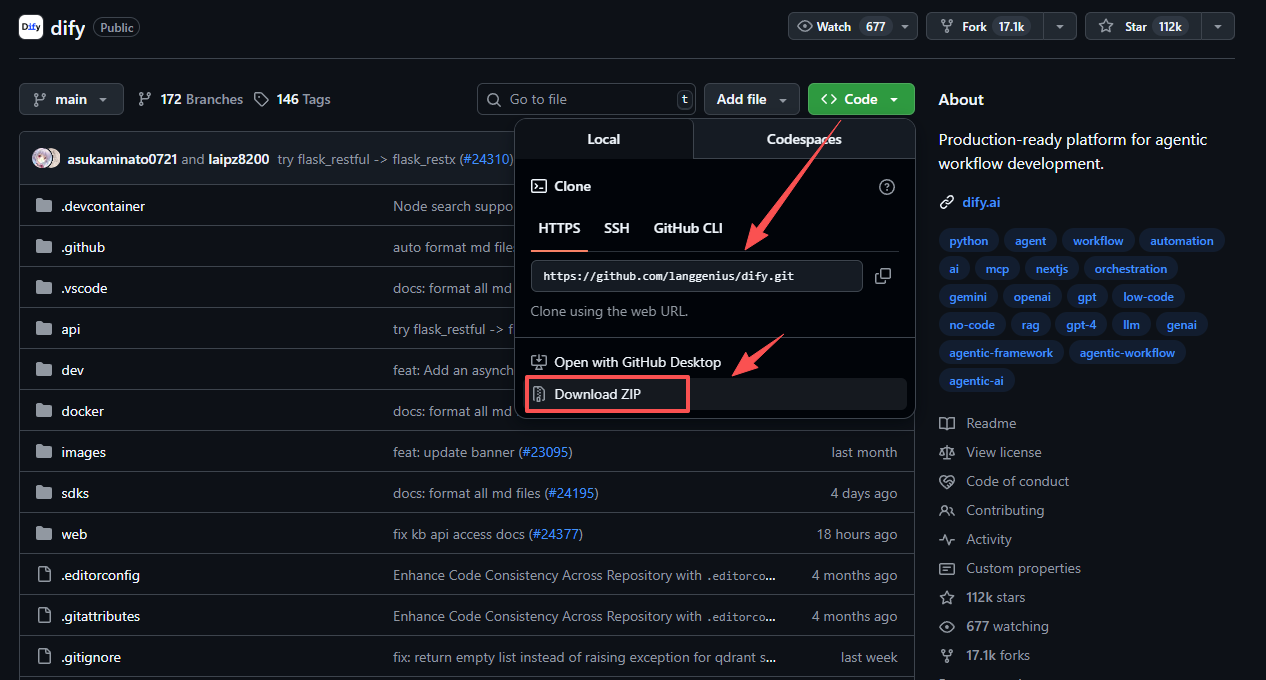1266x680 pixels.
Task: Click the Watch button
Action: (842, 27)
